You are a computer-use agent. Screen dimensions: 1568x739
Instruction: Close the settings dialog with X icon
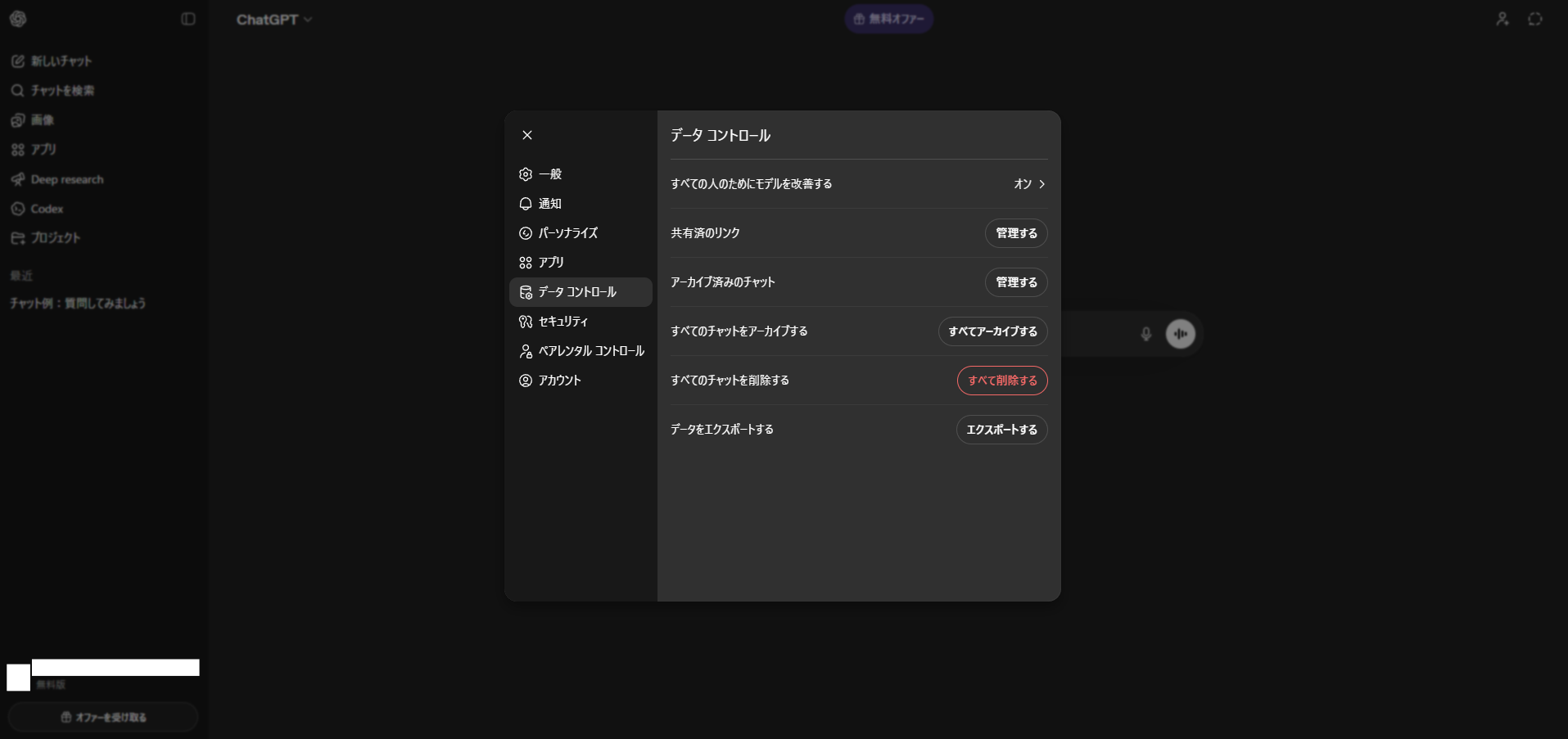pyautogui.click(x=527, y=135)
